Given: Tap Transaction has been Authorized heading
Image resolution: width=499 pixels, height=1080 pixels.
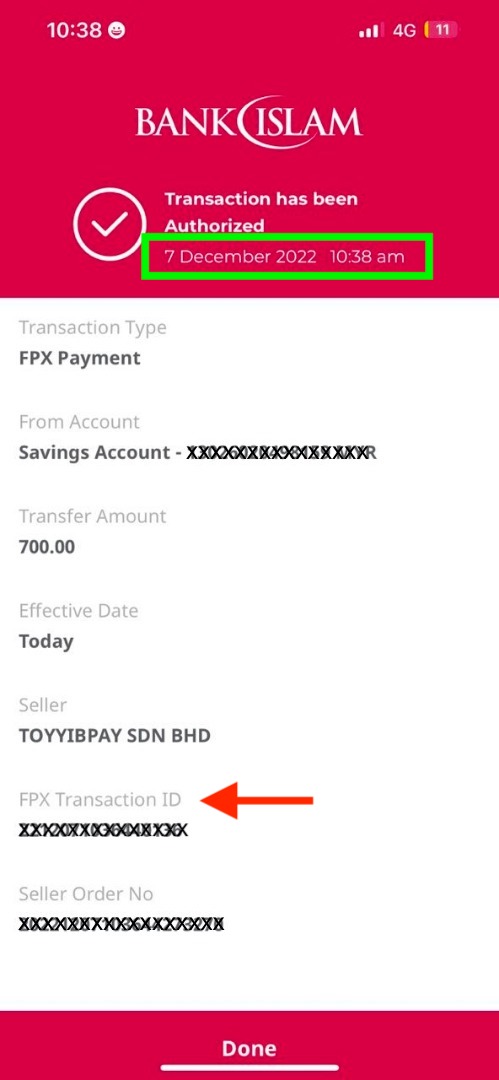Looking at the screenshot, I should tap(261, 212).
